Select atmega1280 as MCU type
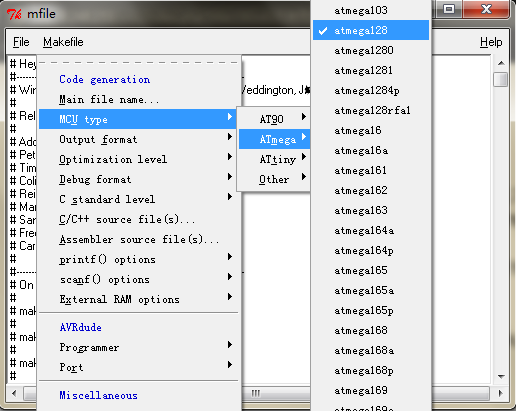 (x=371, y=50)
